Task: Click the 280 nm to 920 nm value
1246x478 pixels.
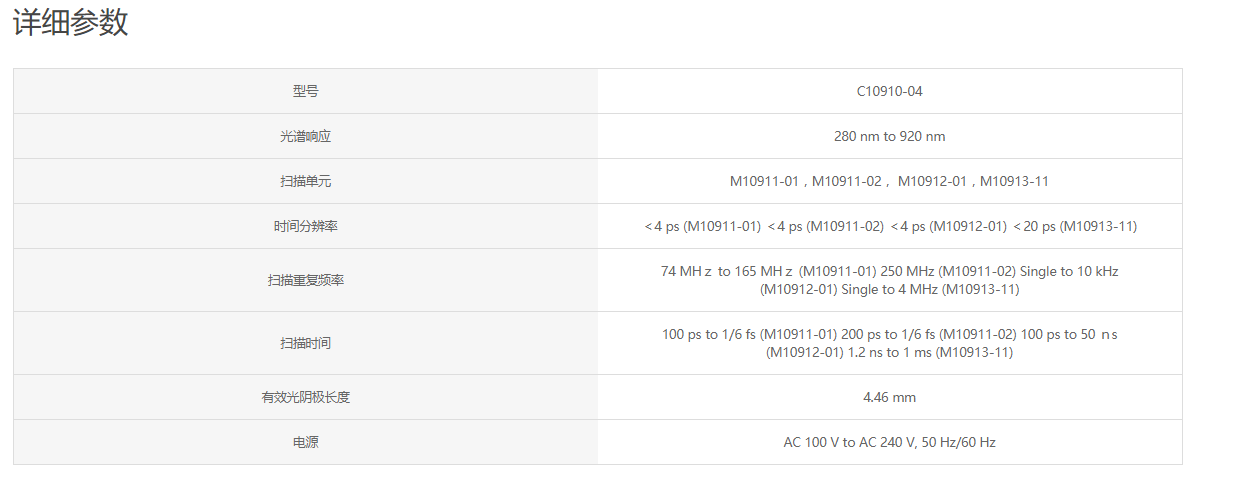Action: coord(890,136)
